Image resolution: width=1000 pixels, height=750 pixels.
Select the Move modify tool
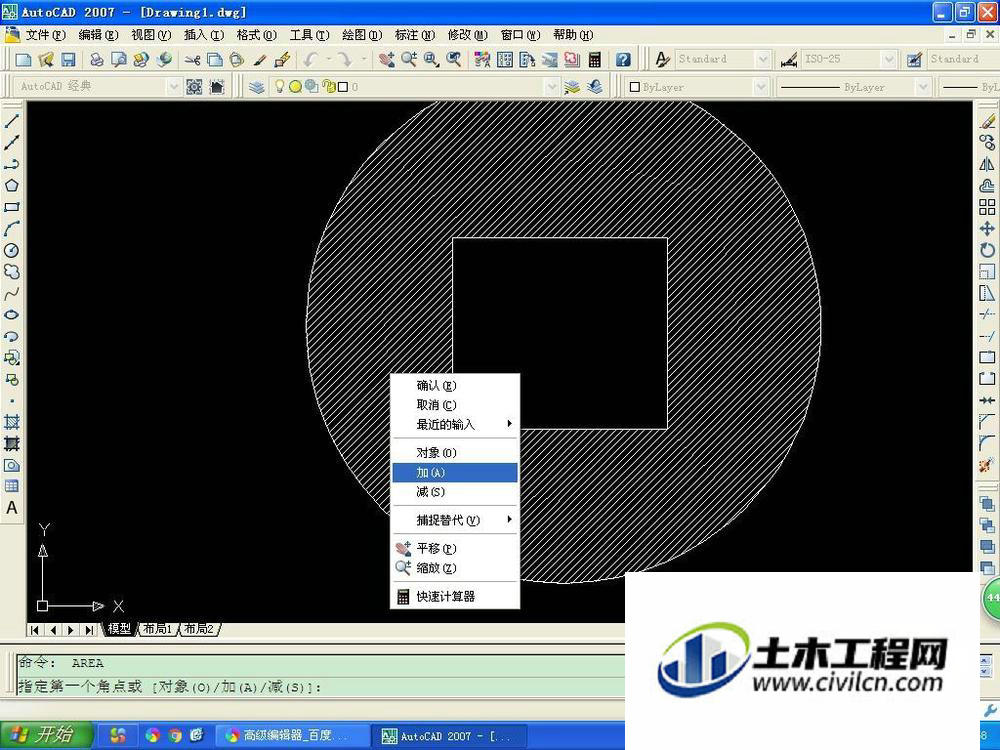coord(987,228)
